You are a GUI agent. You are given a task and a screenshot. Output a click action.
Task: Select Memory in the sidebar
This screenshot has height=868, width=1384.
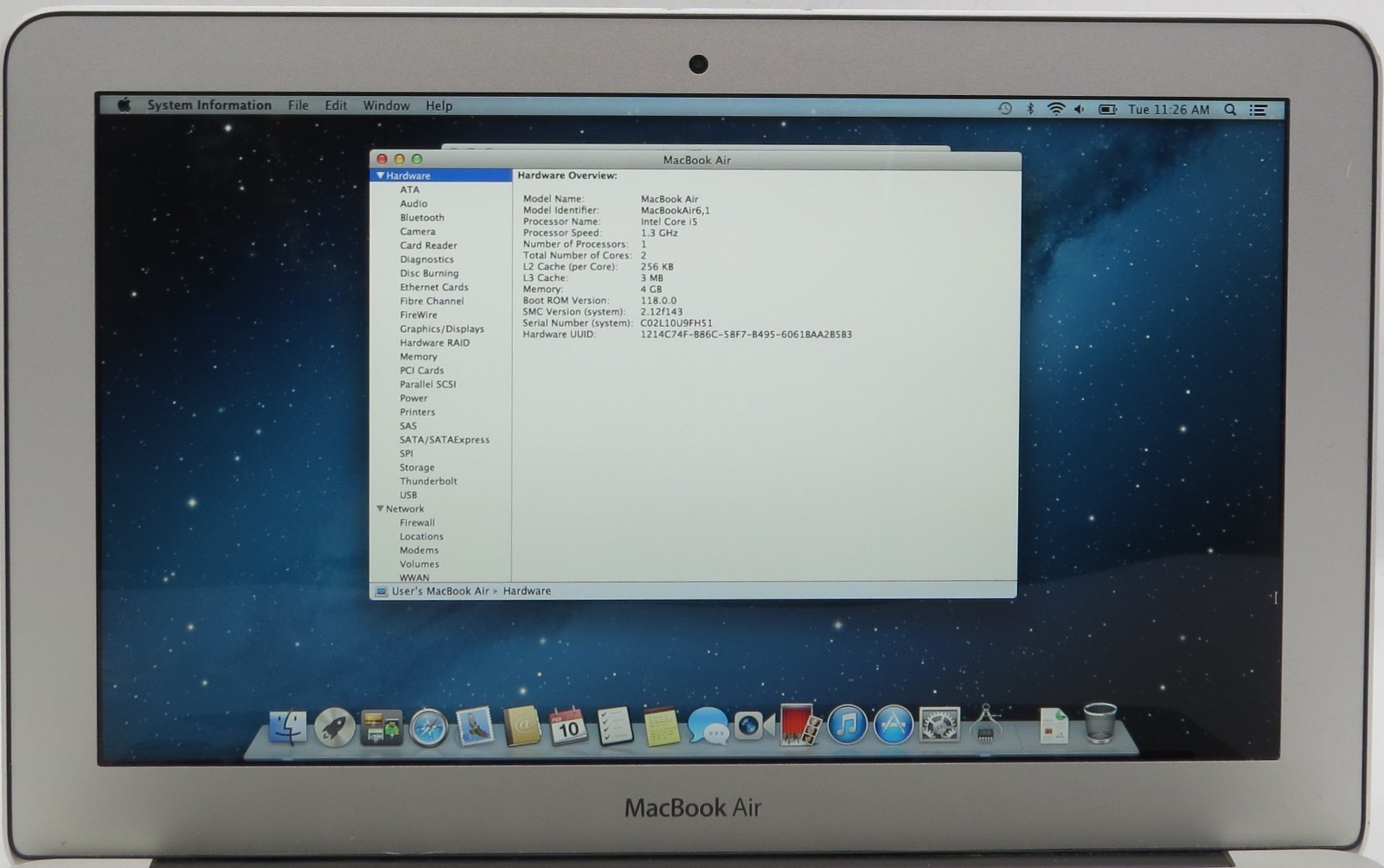click(x=419, y=356)
